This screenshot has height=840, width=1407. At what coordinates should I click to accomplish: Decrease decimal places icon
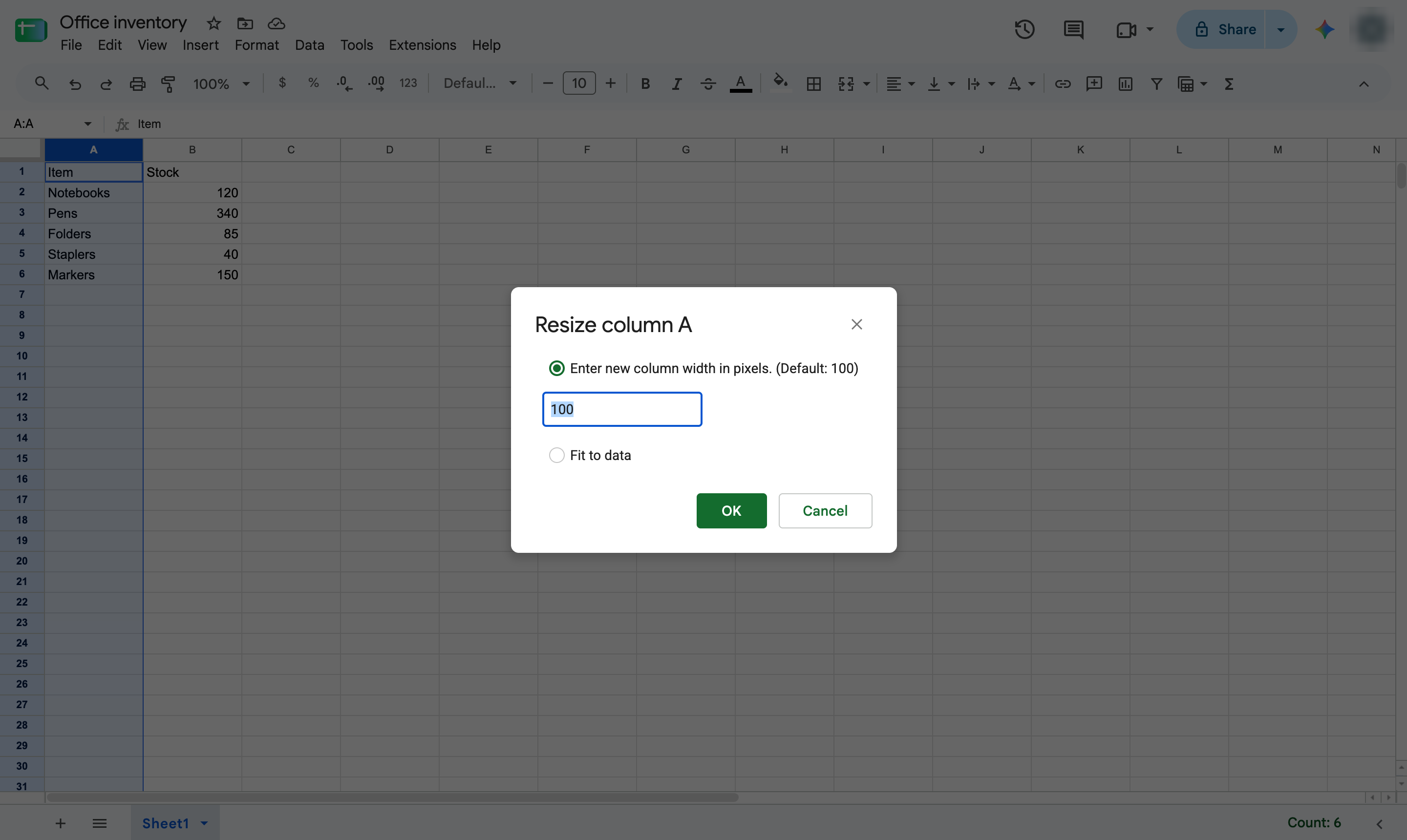344,84
